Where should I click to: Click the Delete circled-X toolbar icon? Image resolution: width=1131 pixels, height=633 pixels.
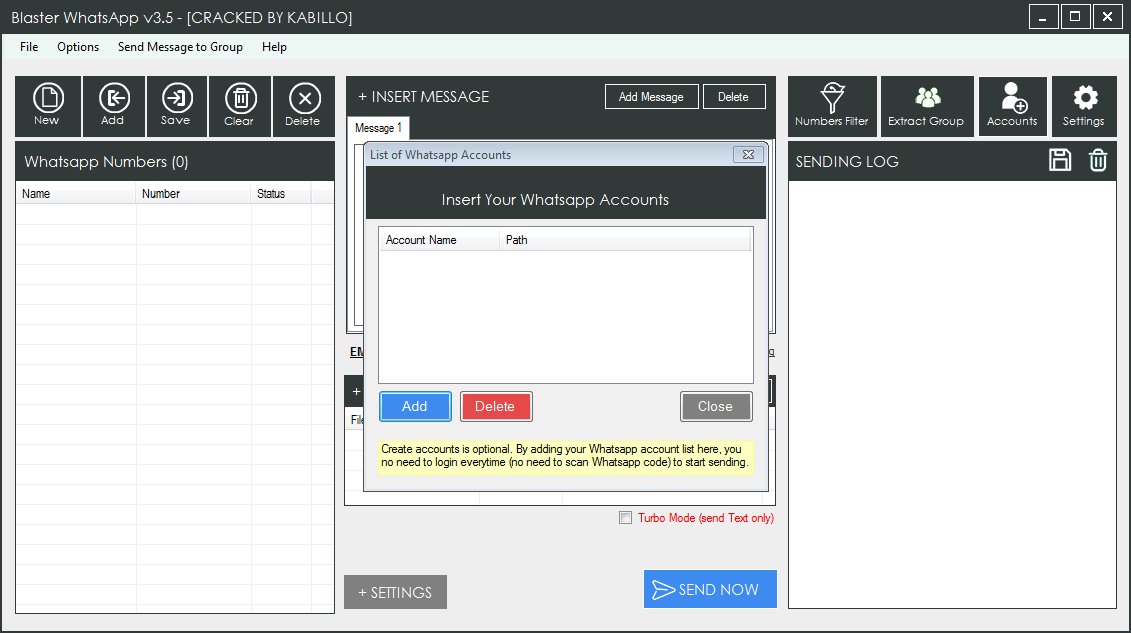pos(304,106)
